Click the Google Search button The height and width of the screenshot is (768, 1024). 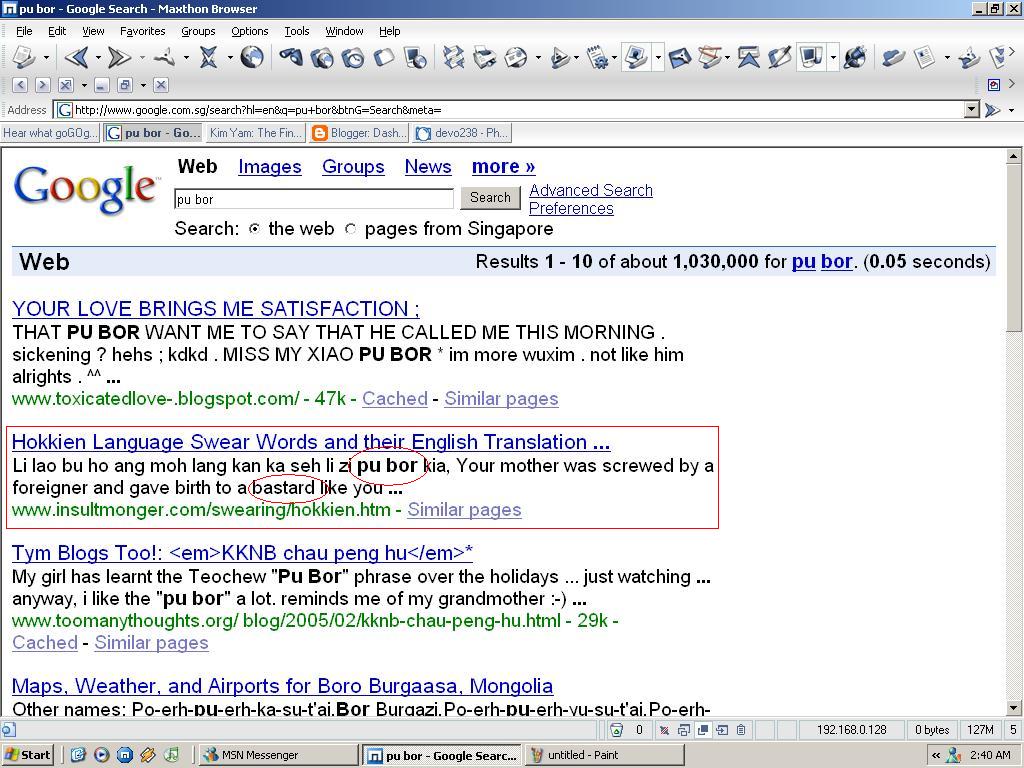click(490, 197)
